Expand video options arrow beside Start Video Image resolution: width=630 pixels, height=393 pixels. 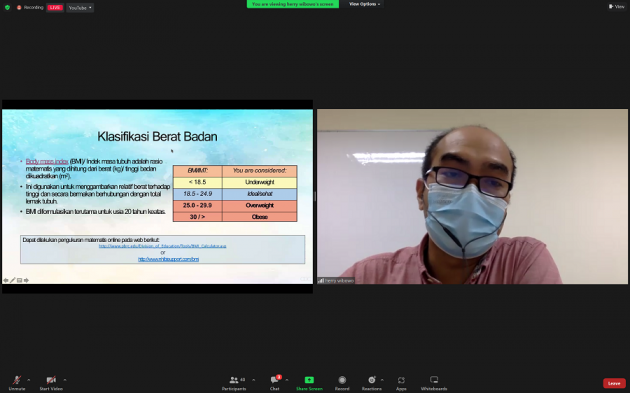tap(65, 380)
